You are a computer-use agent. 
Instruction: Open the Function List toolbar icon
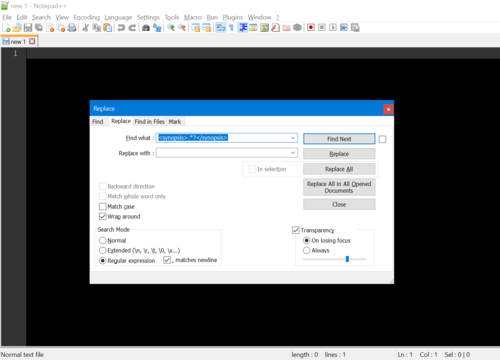tap(275, 28)
